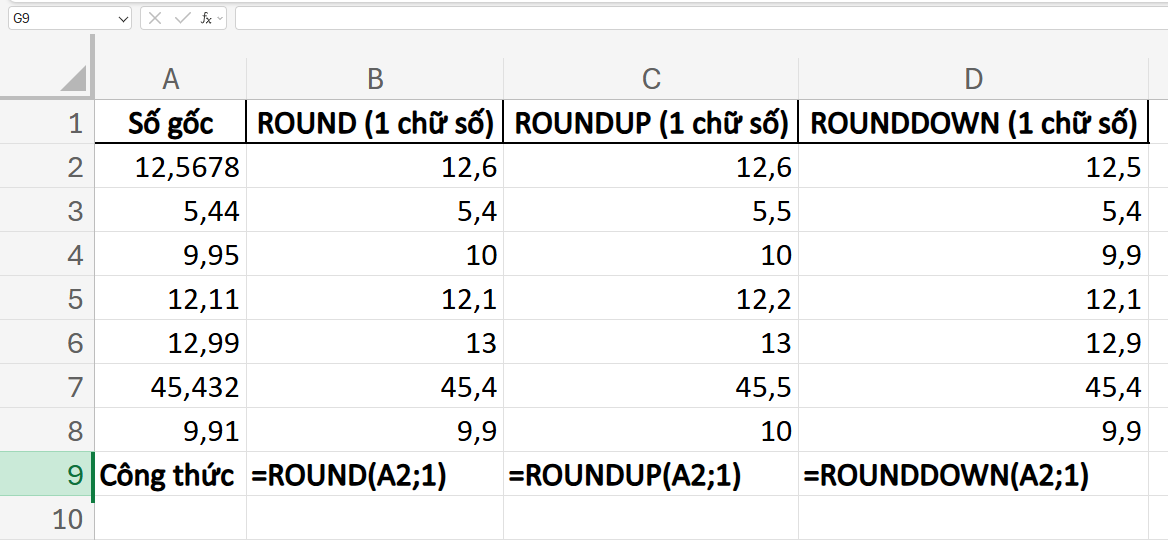Screen dimensions: 1168x540
Task: Select column D header
Action: (x=973, y=80)
